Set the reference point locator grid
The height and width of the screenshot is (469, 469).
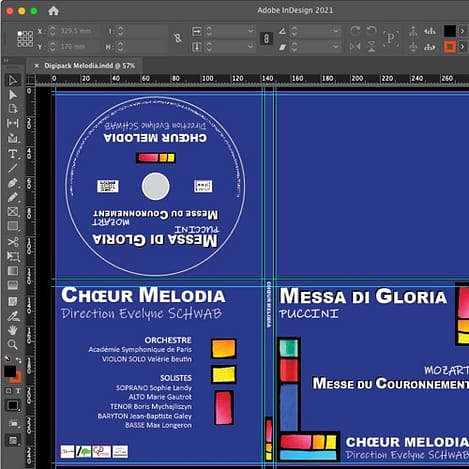[x=25, y=39]
